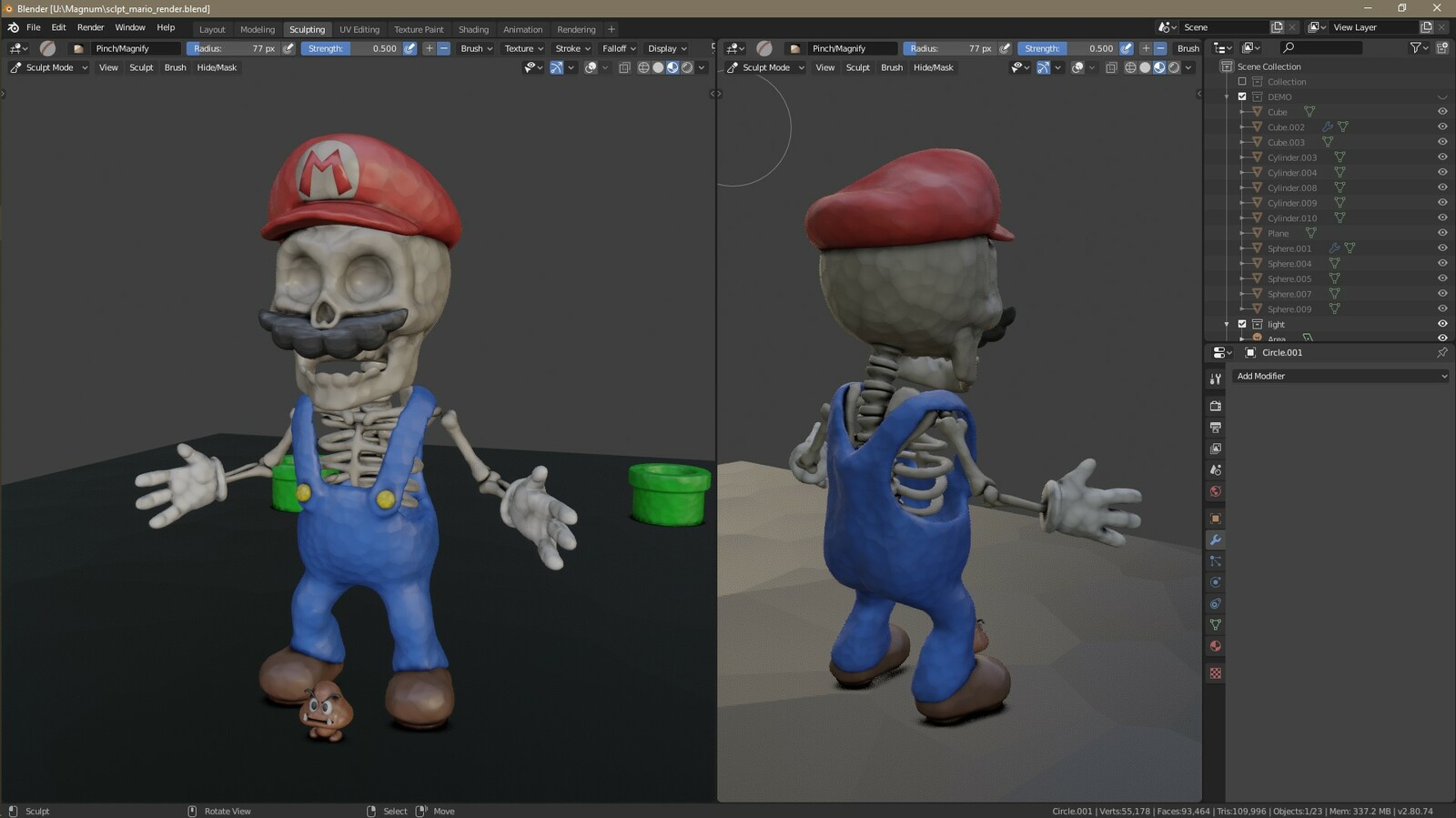The height and width of the screenshot is (818, 1456).
Task: Open View Layer properties tab
Action: tap(1215, 449)
